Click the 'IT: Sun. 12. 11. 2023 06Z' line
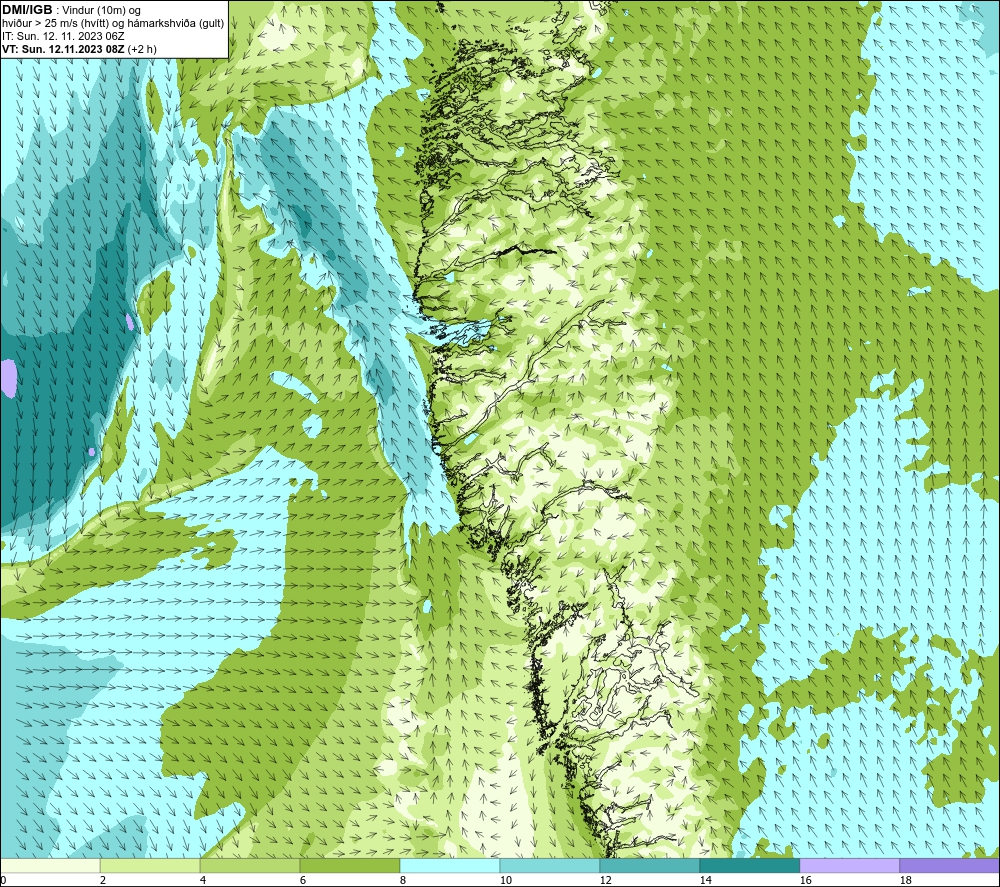 point(63,36)
